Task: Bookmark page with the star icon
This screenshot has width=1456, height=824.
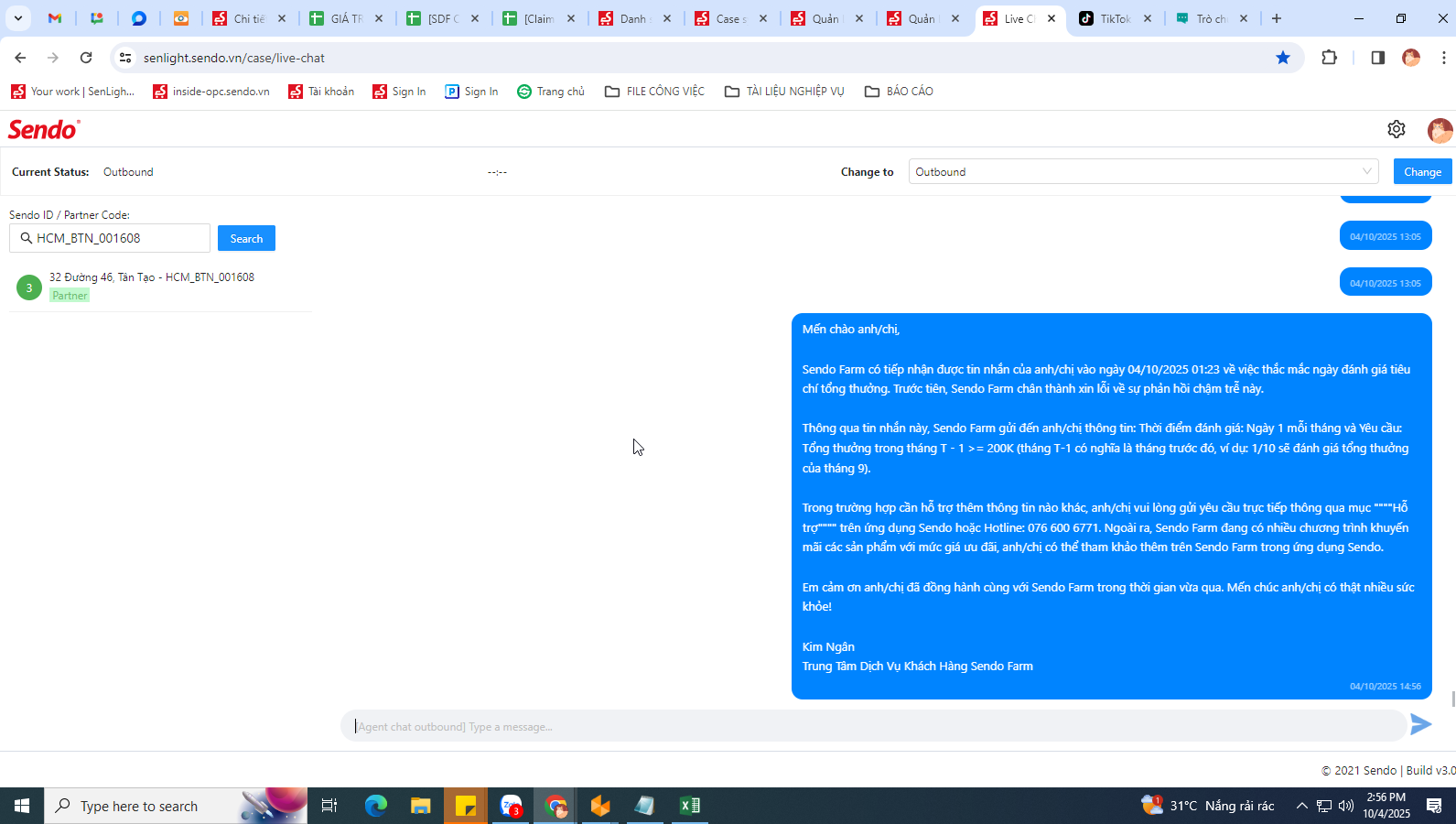Action: (x=1283, y=58)
